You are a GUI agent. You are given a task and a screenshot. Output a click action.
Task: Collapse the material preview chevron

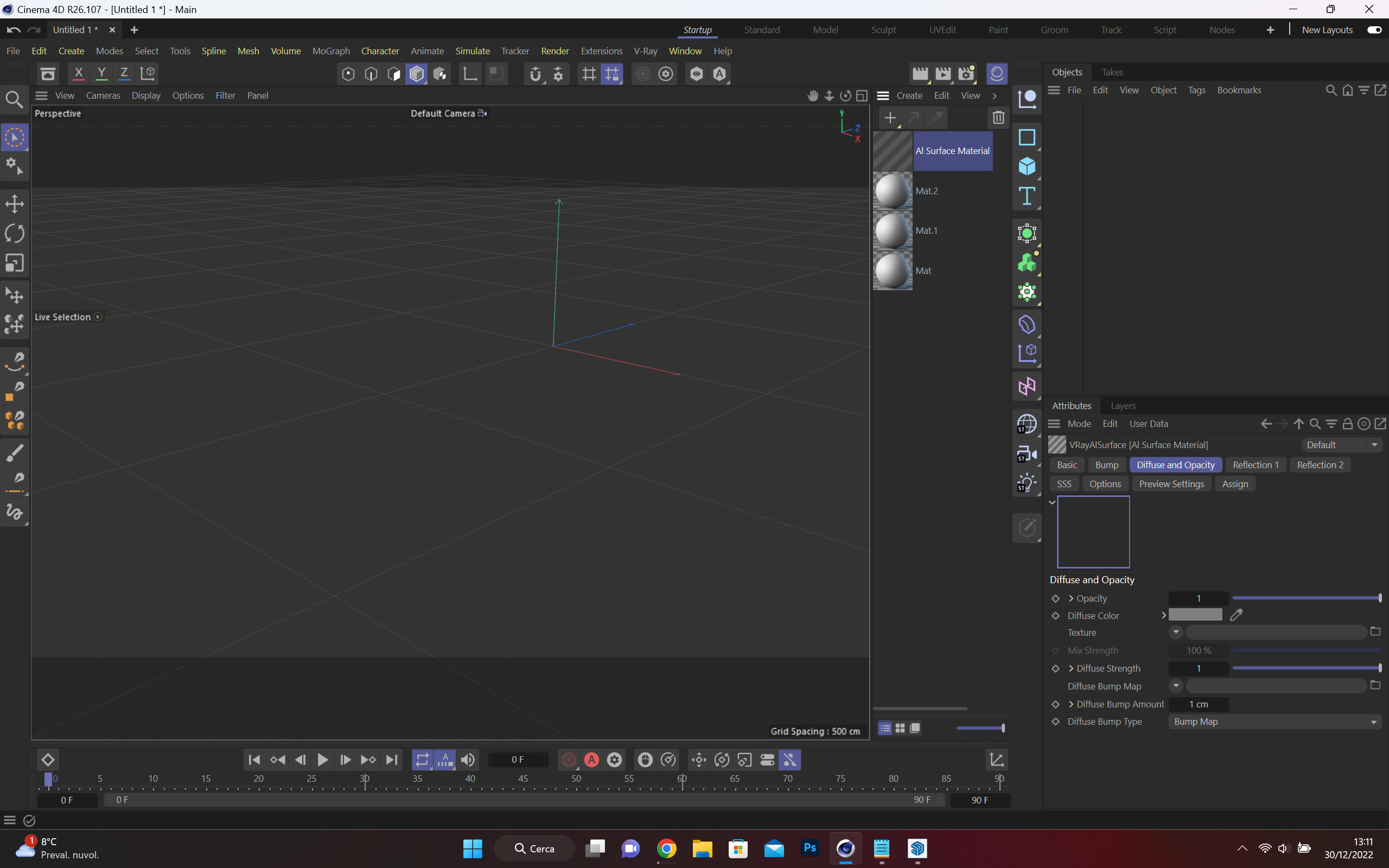pos(1052,502)
